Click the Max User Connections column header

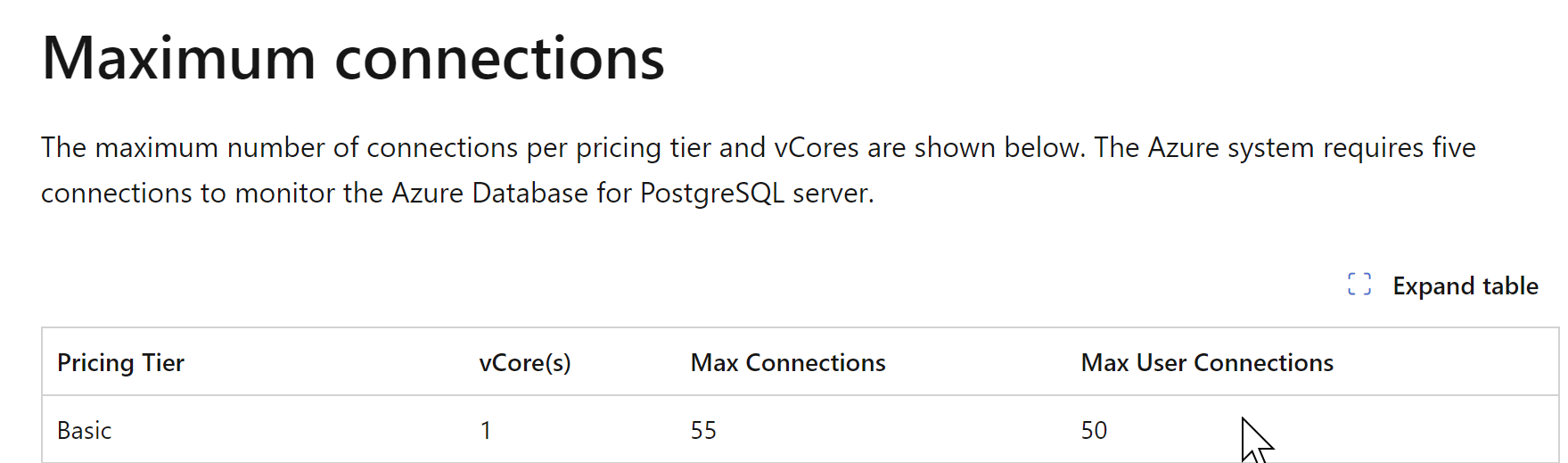click(1207, 362)
